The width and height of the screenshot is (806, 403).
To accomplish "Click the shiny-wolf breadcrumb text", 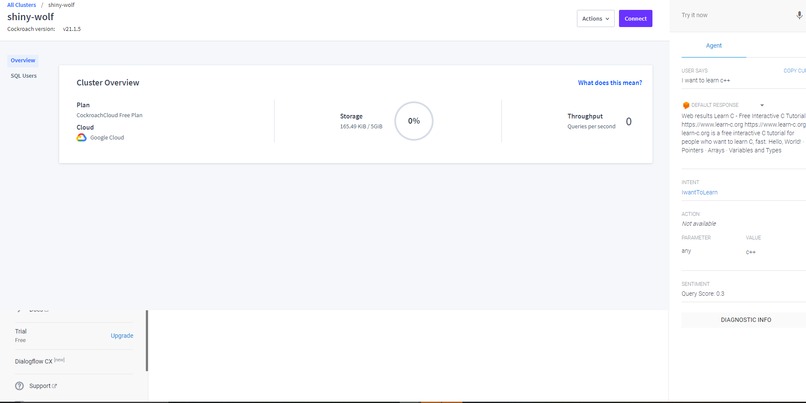I will point(61,5).
